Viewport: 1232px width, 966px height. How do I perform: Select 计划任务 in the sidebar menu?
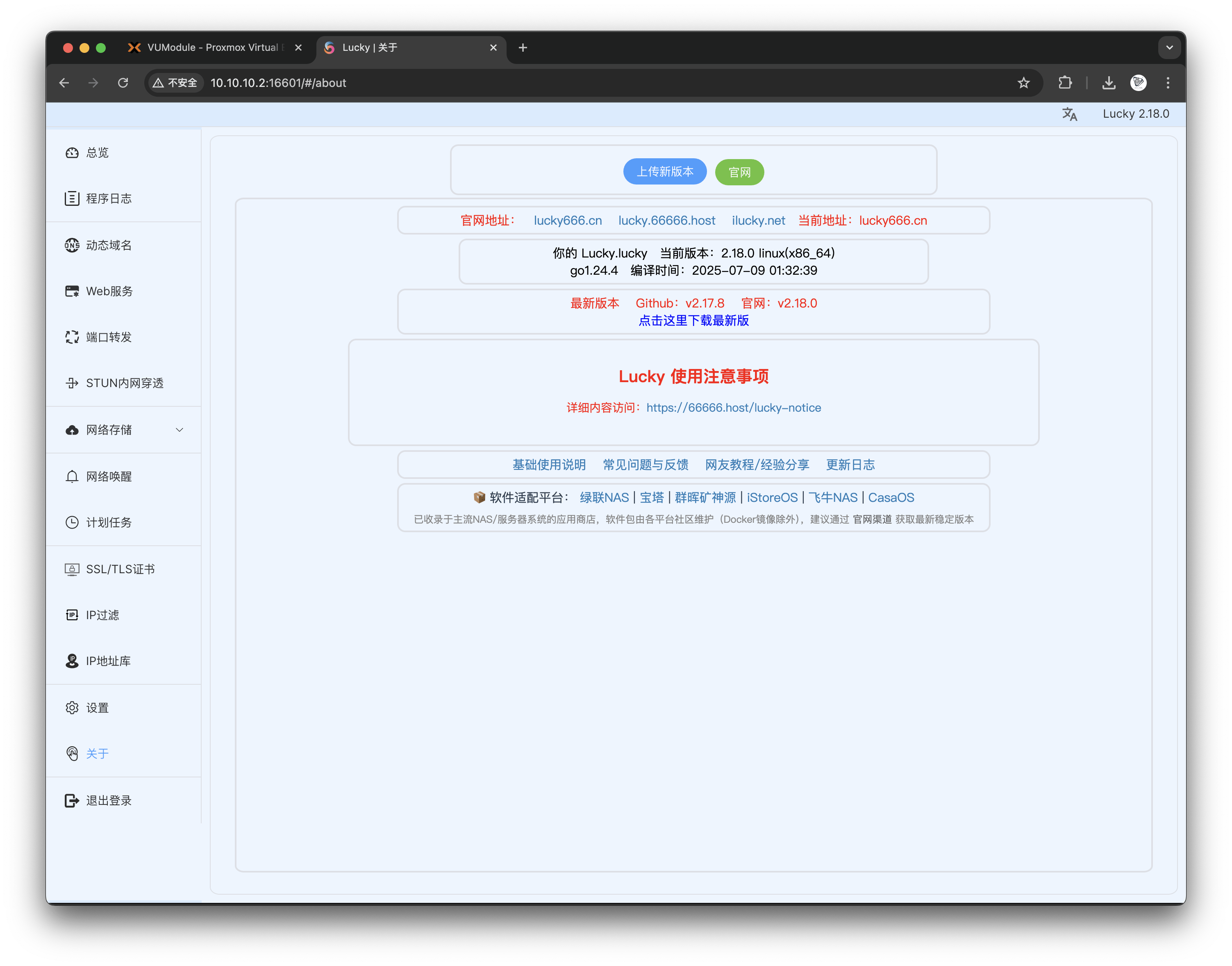click(109, 523)
